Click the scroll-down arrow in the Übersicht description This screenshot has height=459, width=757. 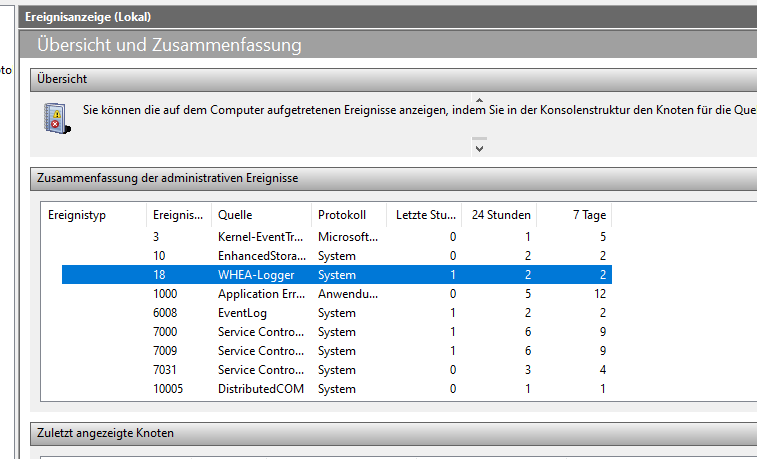[479, 148]
